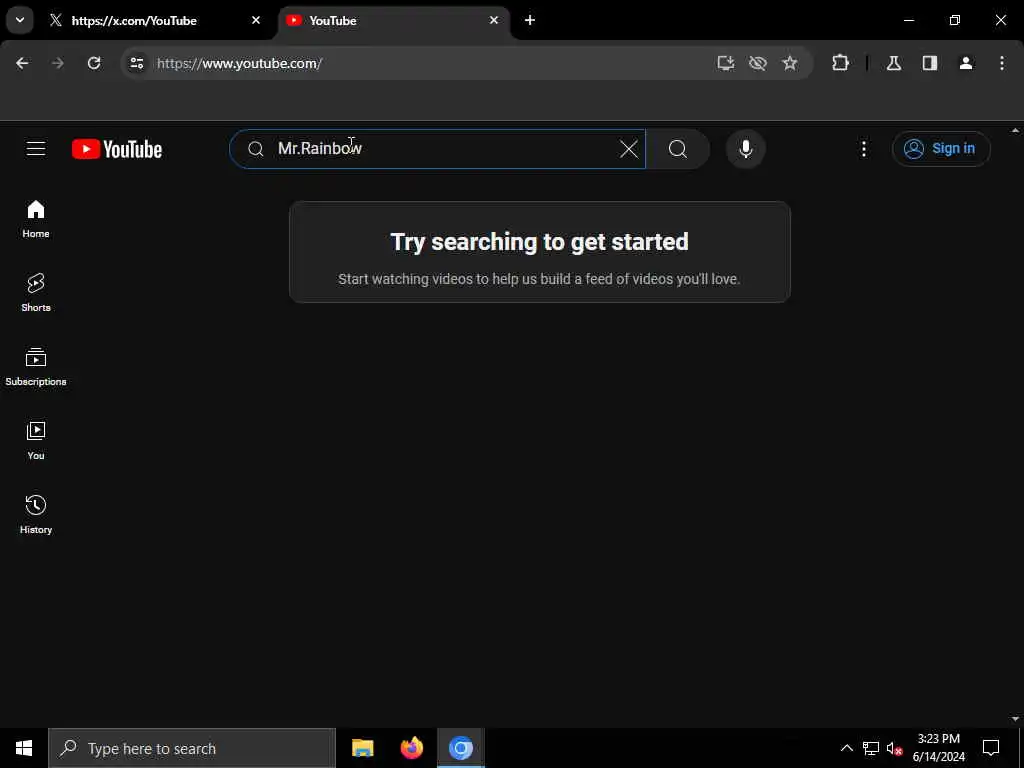Image resolution: width=1024 pixels, height=768 pixels.
Task: Launch Firefox from the taskbar
Action: click(x=411, y=748)
